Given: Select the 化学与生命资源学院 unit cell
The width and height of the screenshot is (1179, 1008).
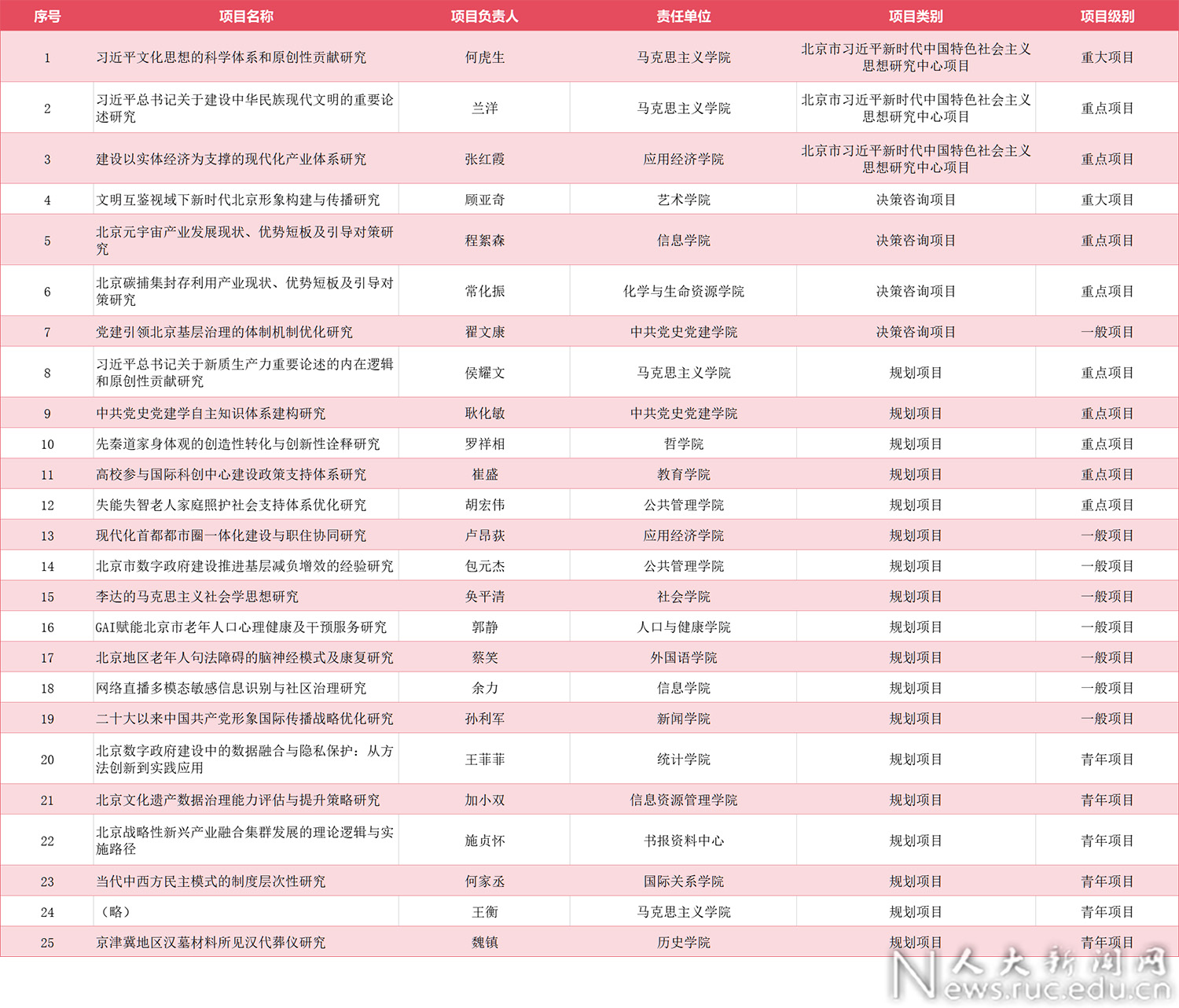Looking at the screenshot, I should [683, 291].
